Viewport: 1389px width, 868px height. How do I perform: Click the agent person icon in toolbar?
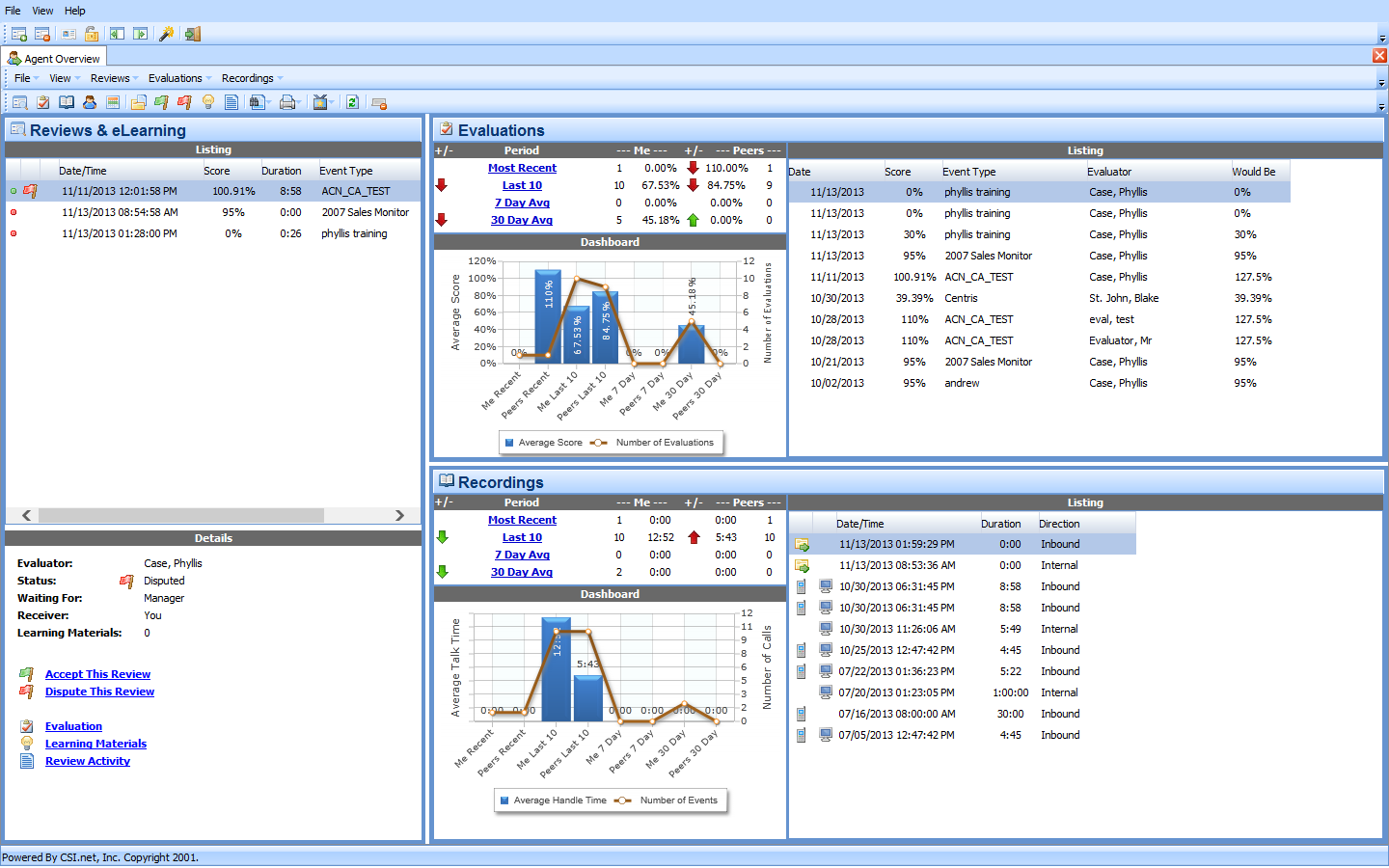(x=90, y=102)
